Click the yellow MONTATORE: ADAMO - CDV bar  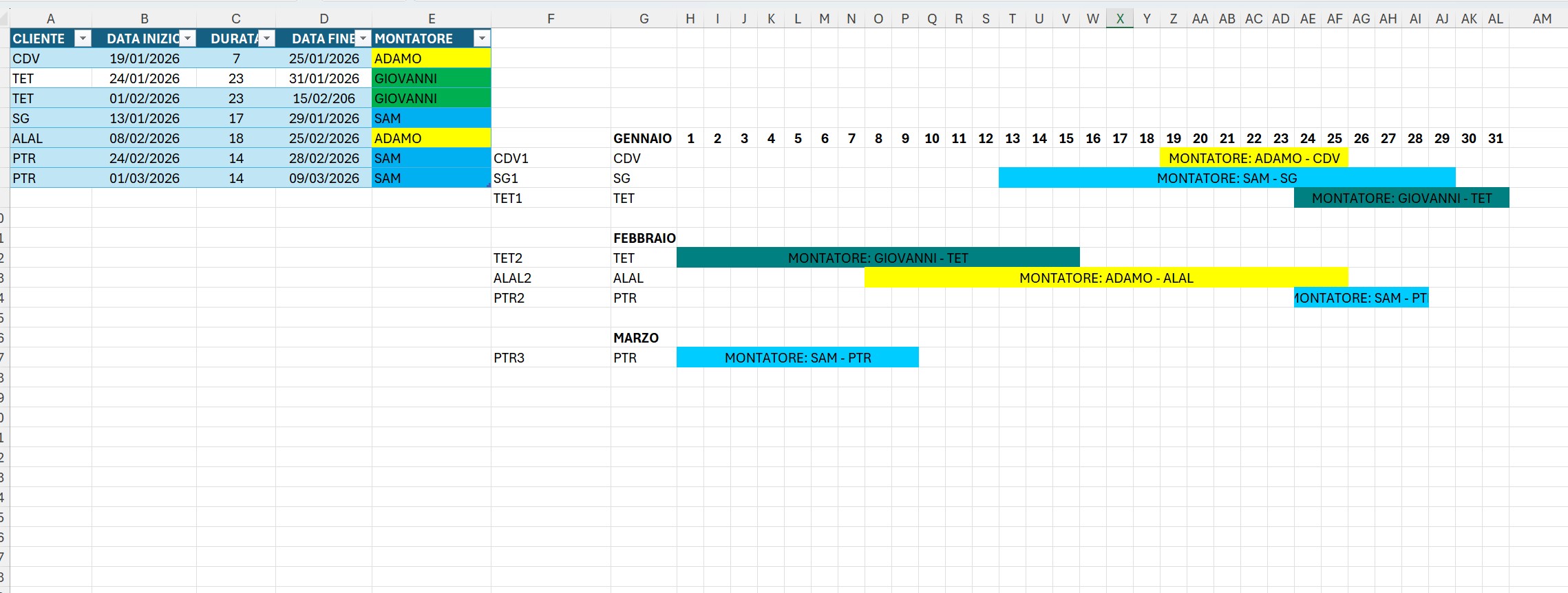click(1253, 158)
